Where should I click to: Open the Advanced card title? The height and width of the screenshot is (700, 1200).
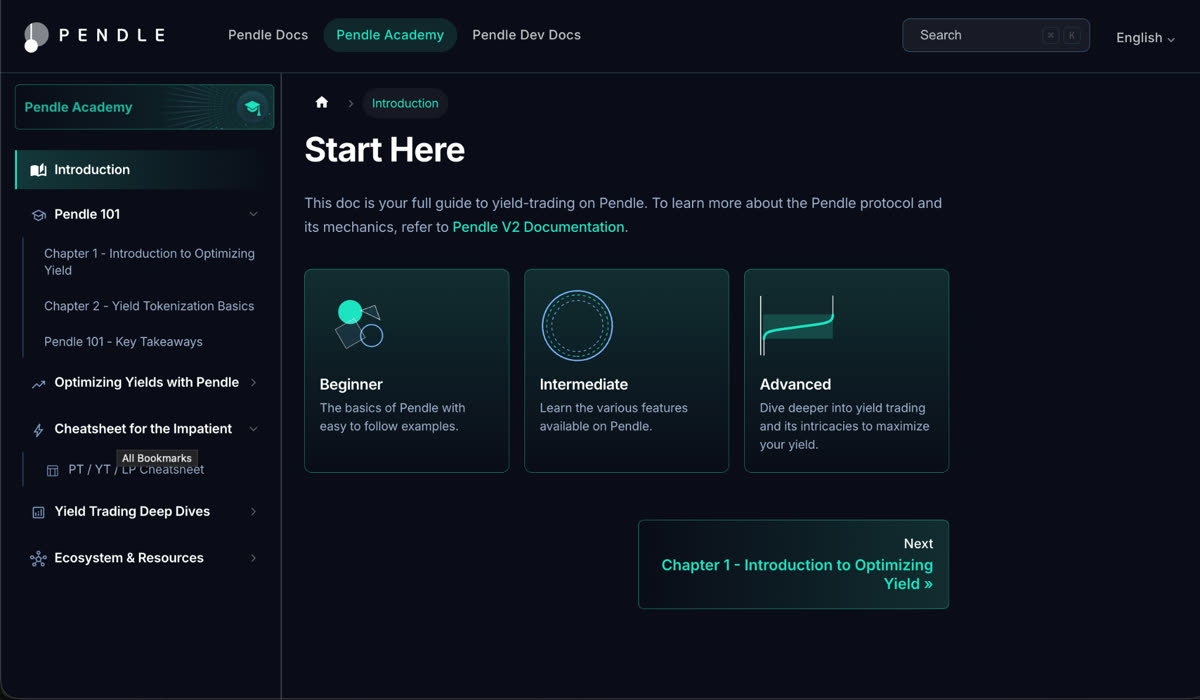795,384
